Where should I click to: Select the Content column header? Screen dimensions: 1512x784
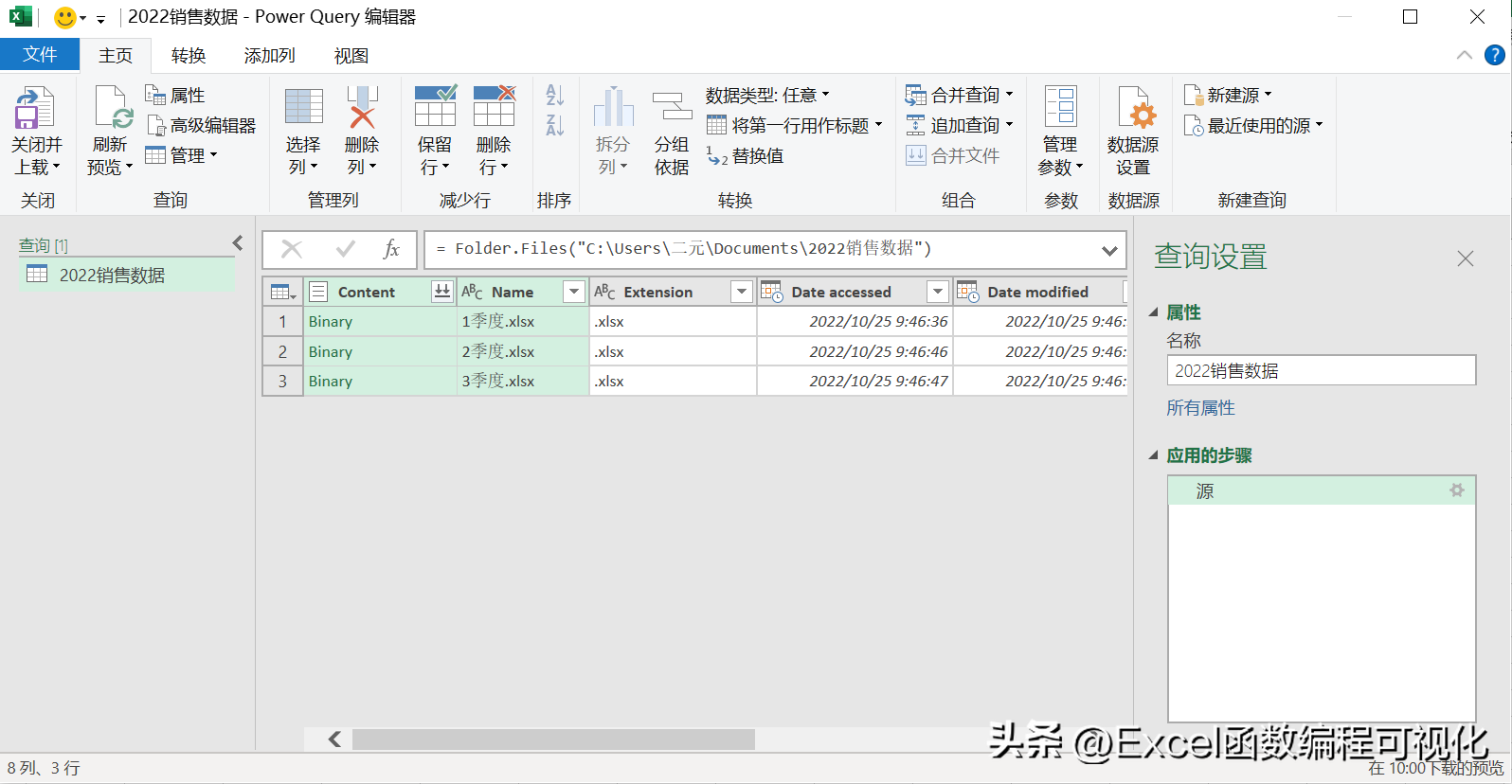379,292
